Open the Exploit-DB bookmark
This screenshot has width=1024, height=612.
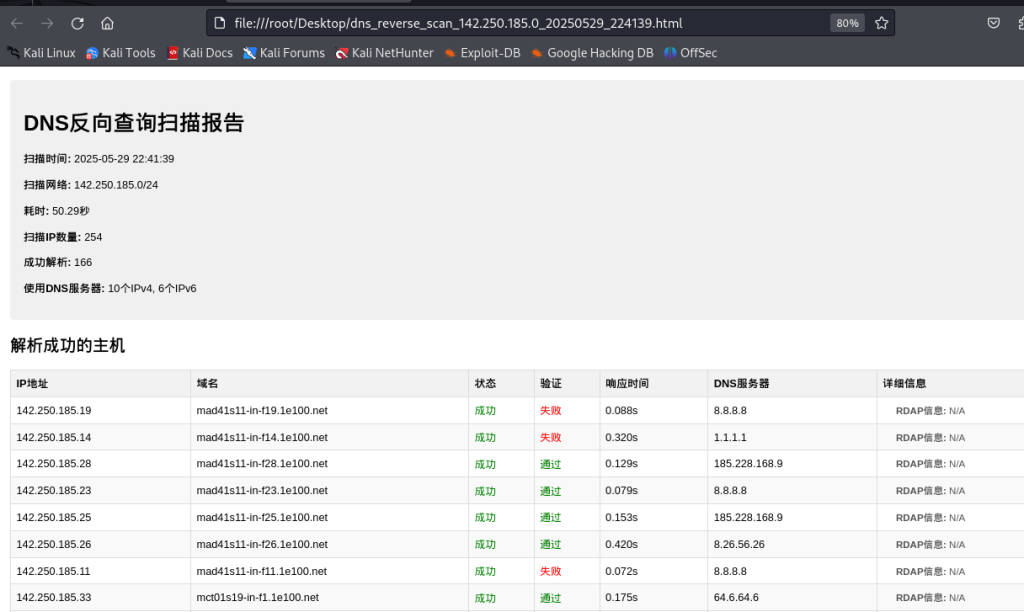481,53
